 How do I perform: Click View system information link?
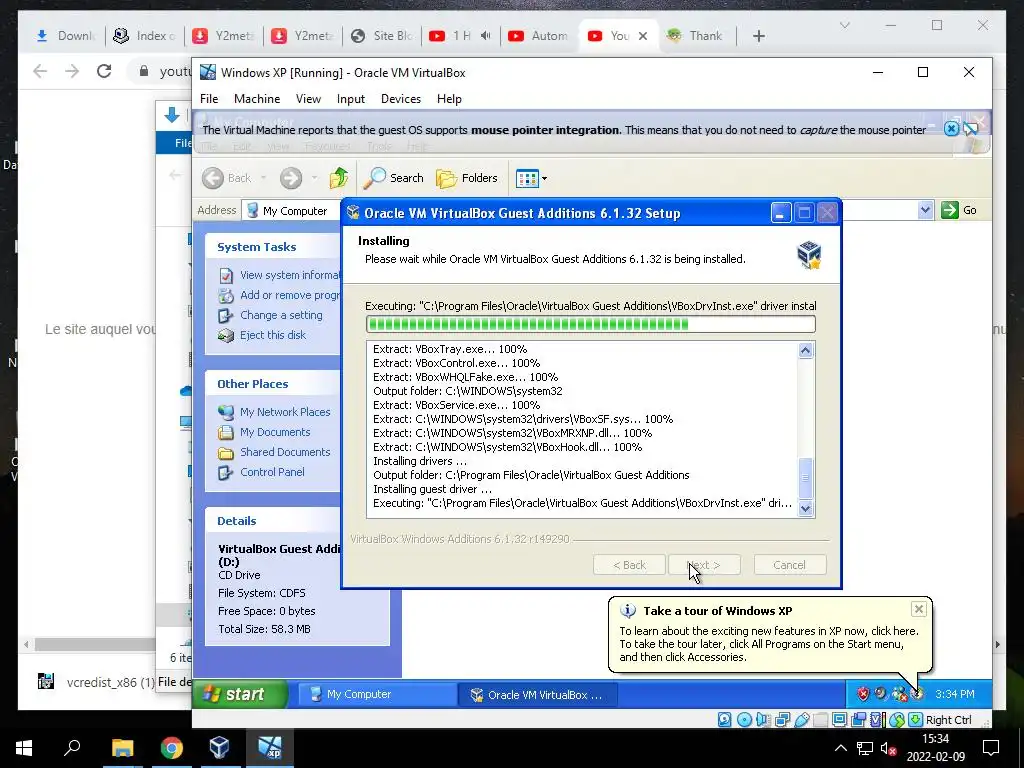click(289, 275)
